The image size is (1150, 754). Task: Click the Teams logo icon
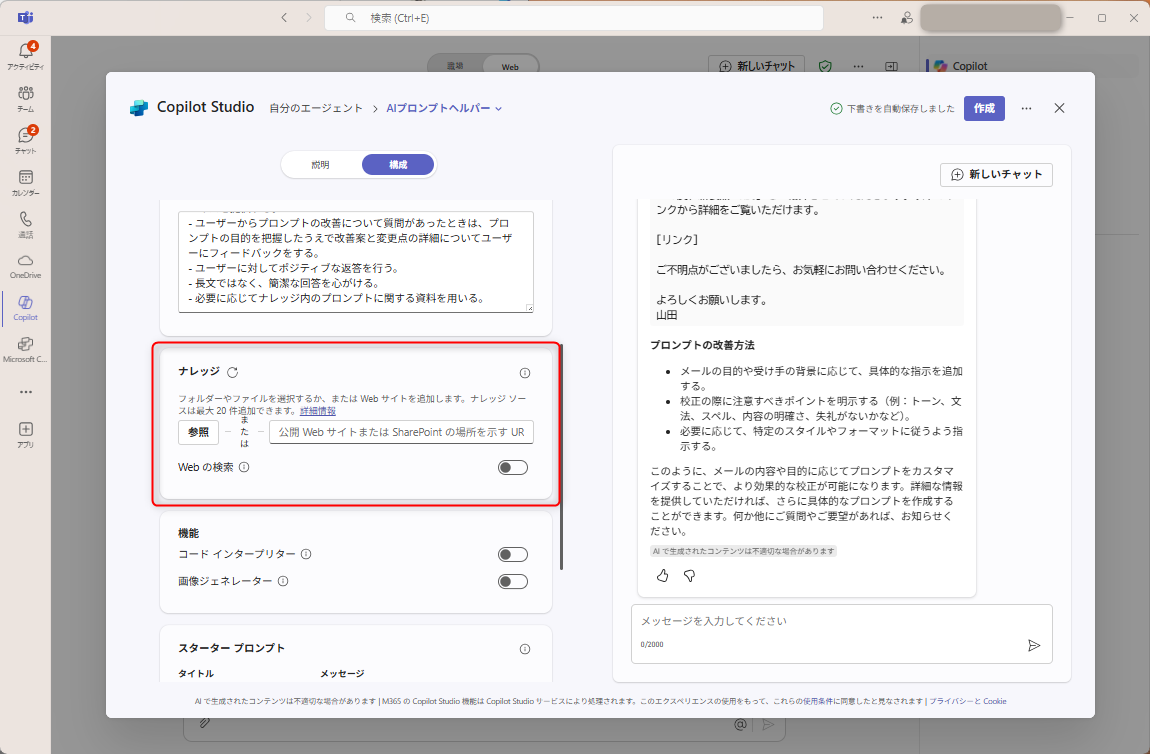pos(26,18)
